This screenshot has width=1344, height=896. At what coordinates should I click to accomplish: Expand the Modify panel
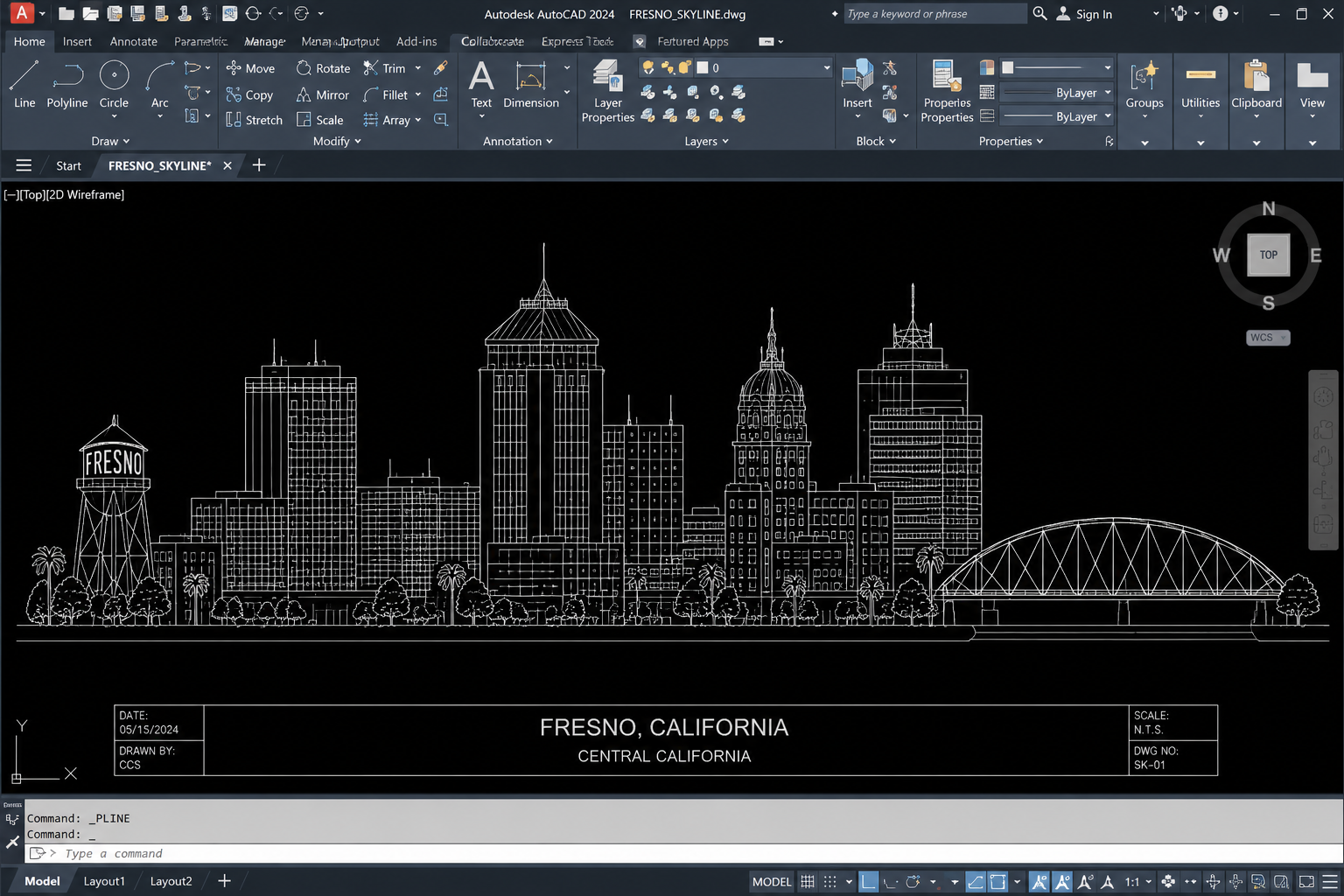[x=337, y=141]
